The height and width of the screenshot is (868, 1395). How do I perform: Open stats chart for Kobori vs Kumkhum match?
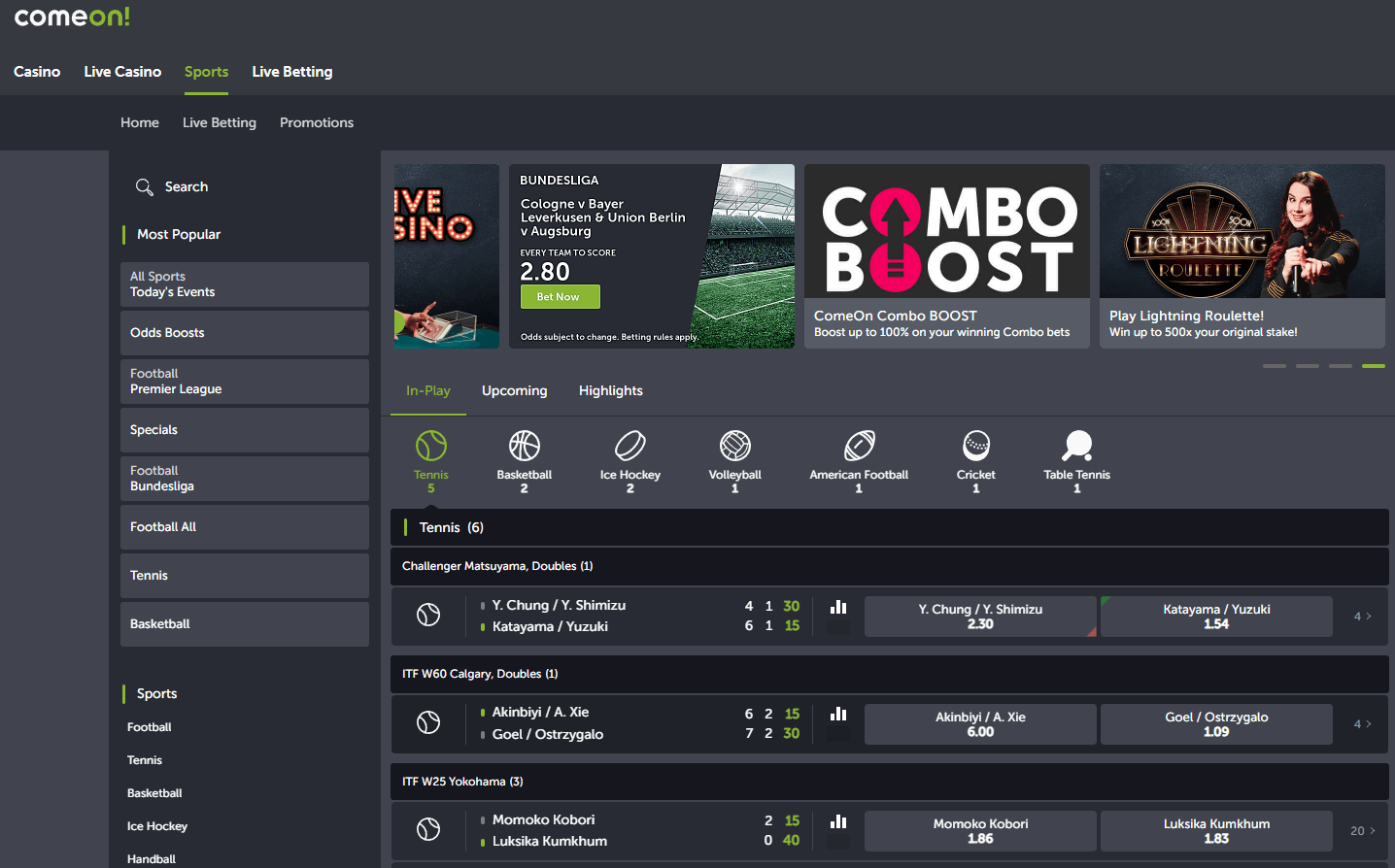click(x=838, y=821)
